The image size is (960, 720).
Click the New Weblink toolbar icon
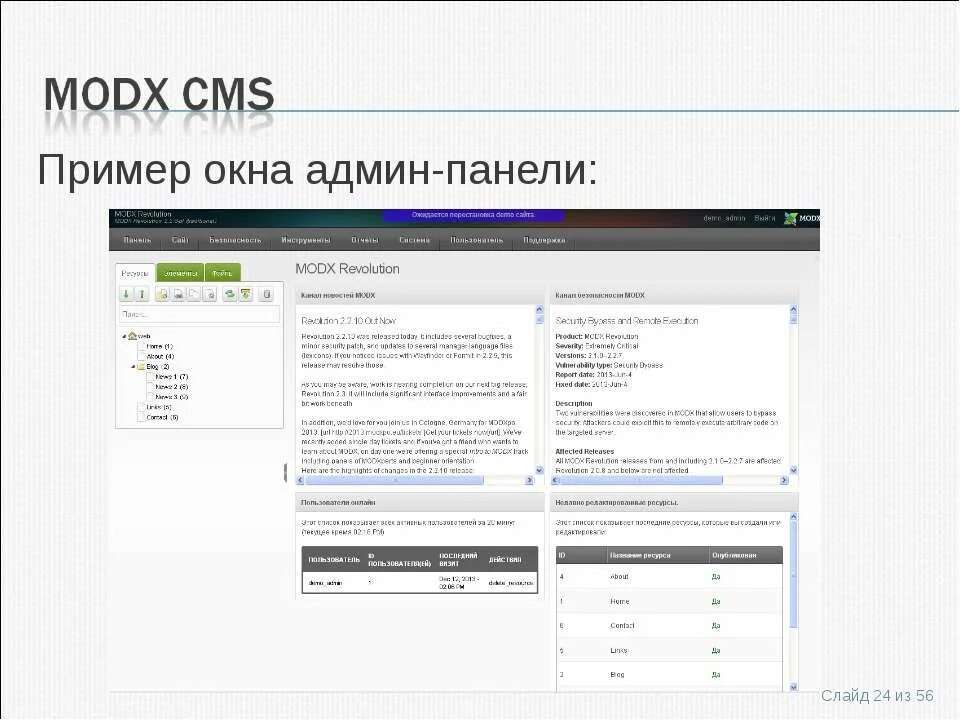(178, 294)
